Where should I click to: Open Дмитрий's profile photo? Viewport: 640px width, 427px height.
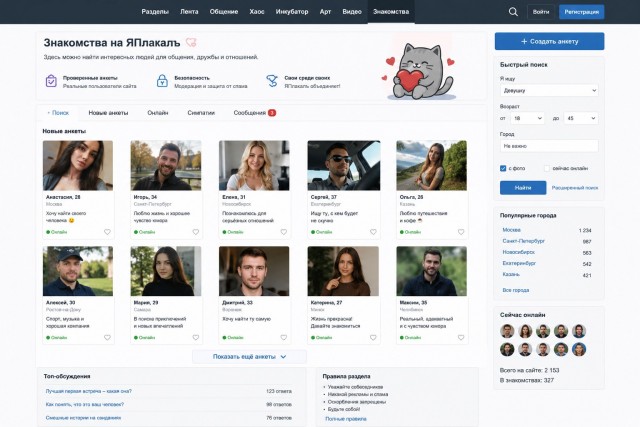tap(254, 271)
